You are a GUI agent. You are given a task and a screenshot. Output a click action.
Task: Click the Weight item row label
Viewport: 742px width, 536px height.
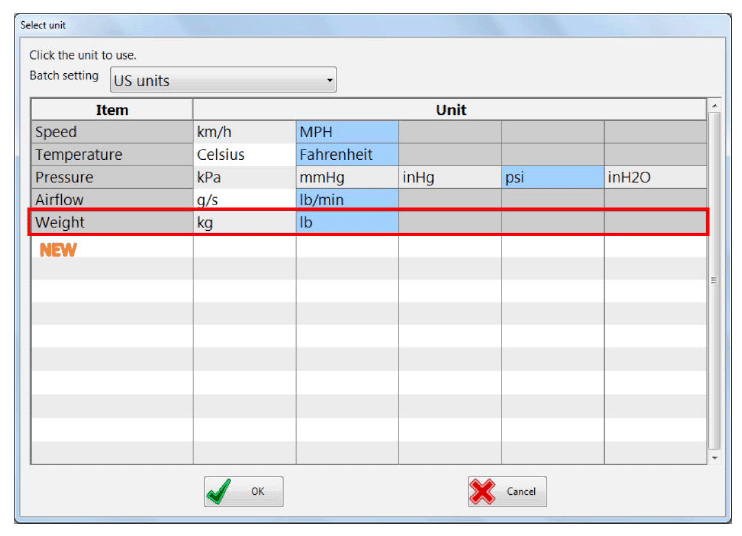(112, 223)
